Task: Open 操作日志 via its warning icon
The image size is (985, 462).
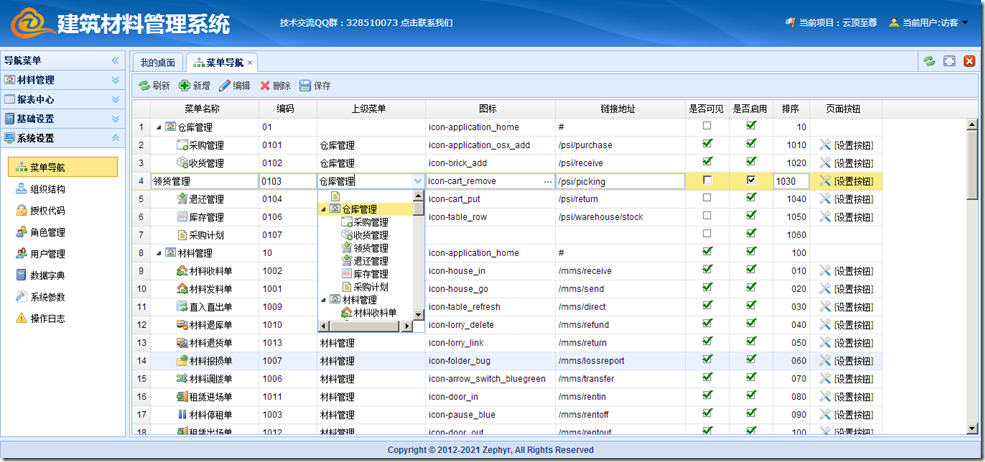Action: pos(22,318)
